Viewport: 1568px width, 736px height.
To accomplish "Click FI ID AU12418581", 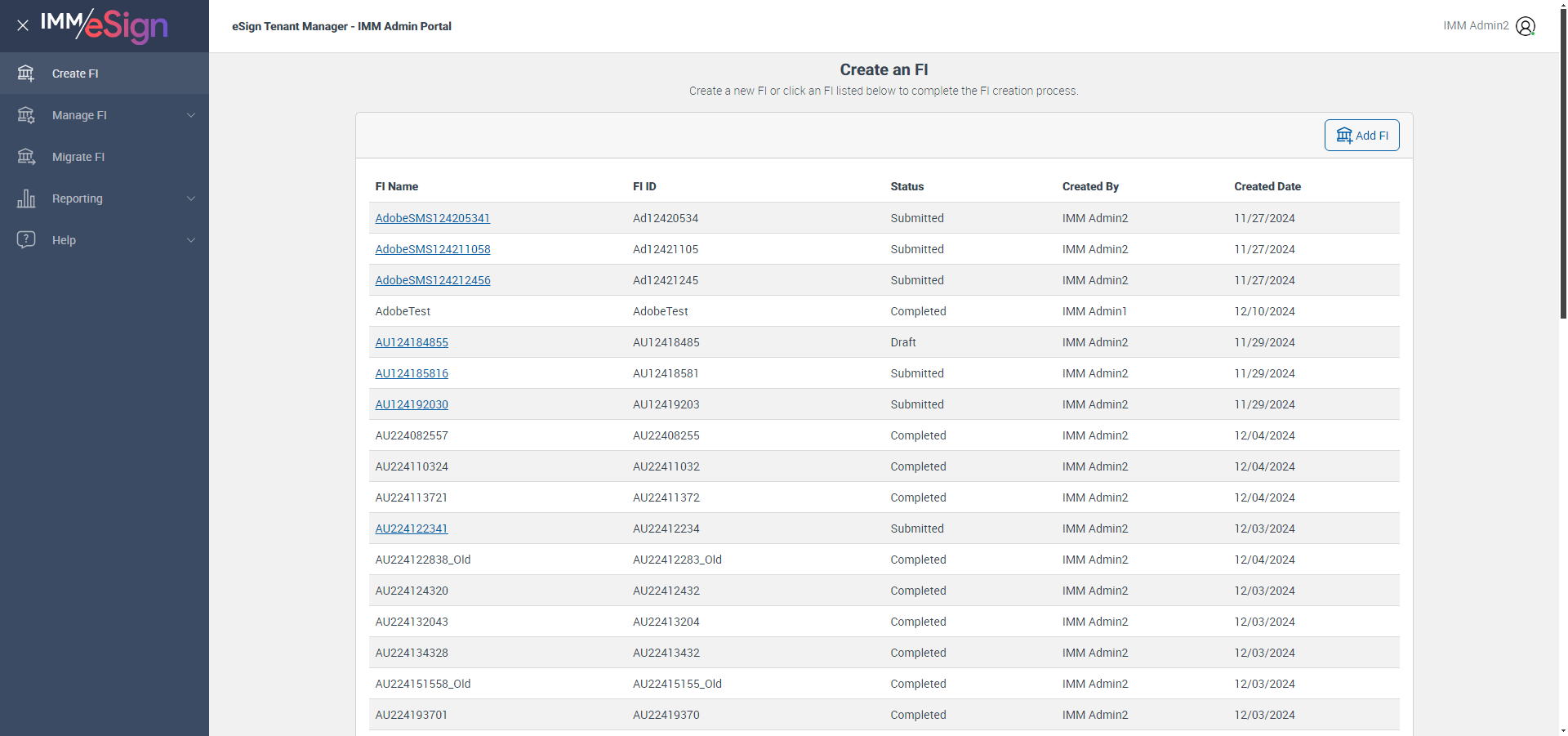I will pyautogui.click(x=666, y=373).
